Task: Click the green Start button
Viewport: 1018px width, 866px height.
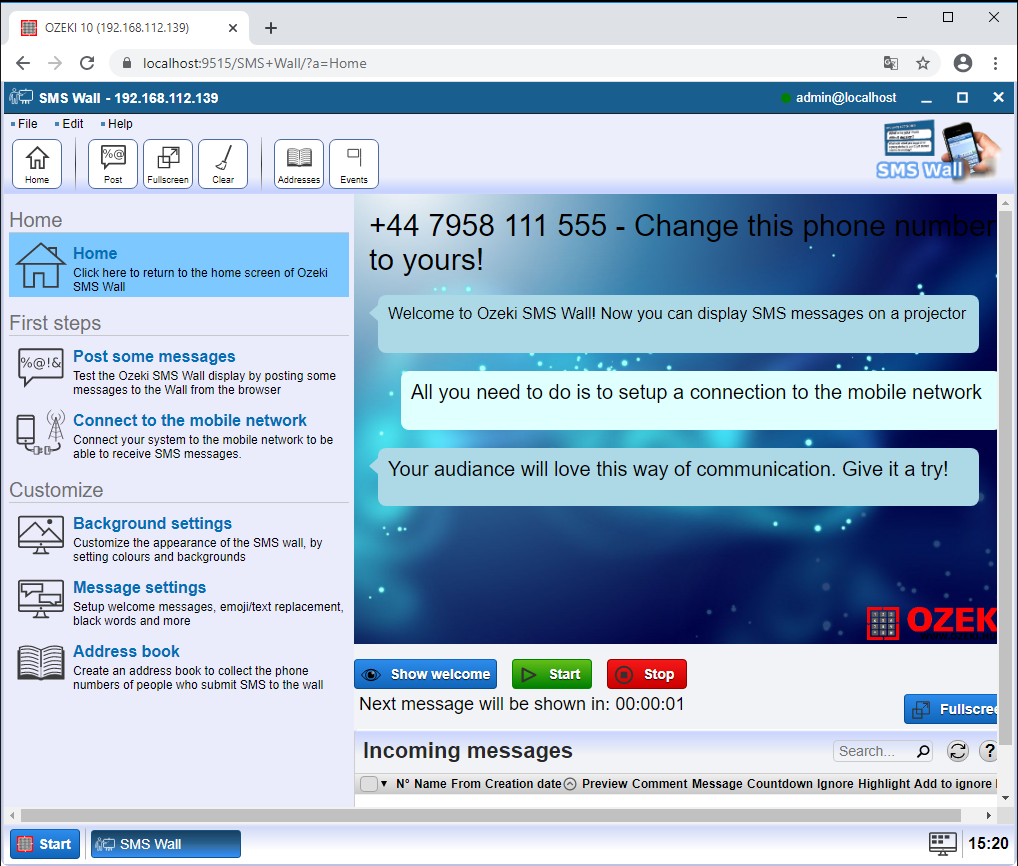Action: coord(552,674)
